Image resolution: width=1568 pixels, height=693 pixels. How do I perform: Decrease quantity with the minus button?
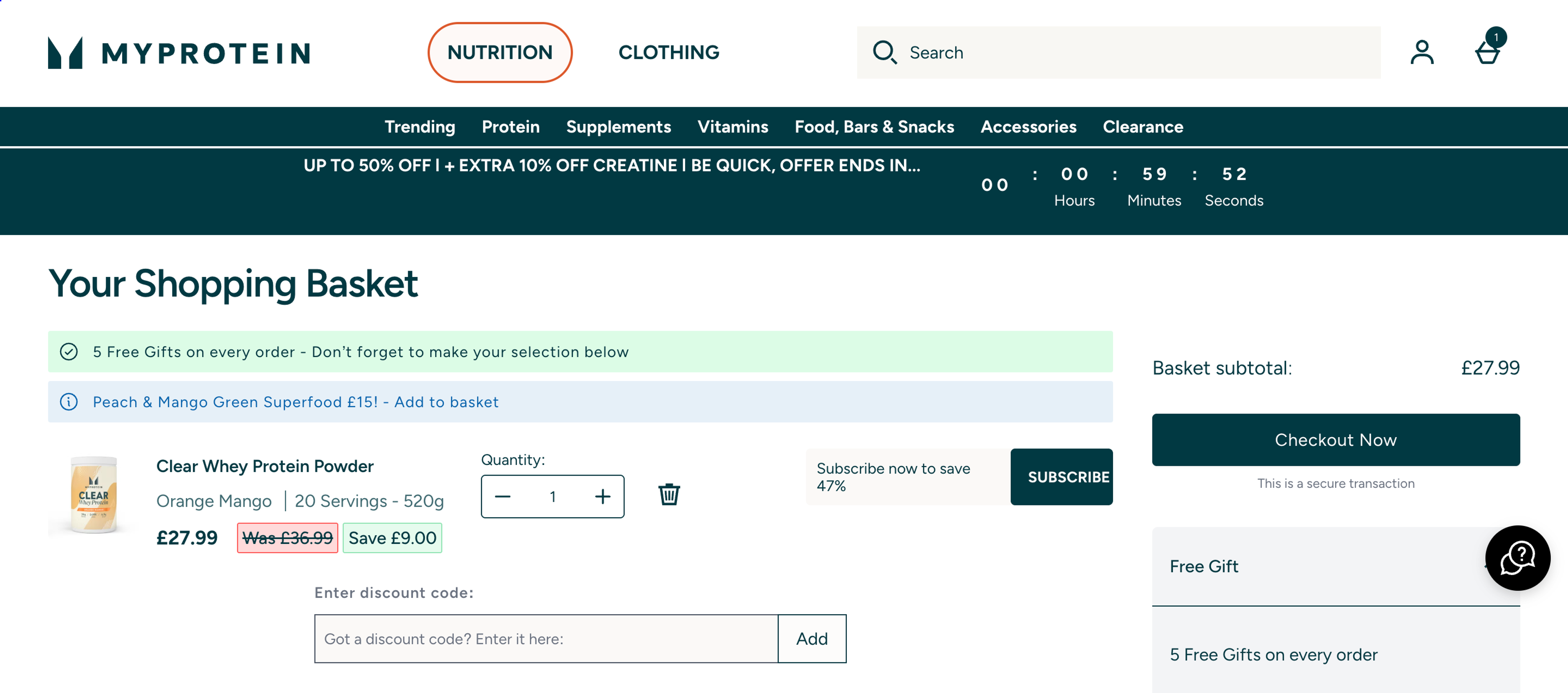[503, 496]
